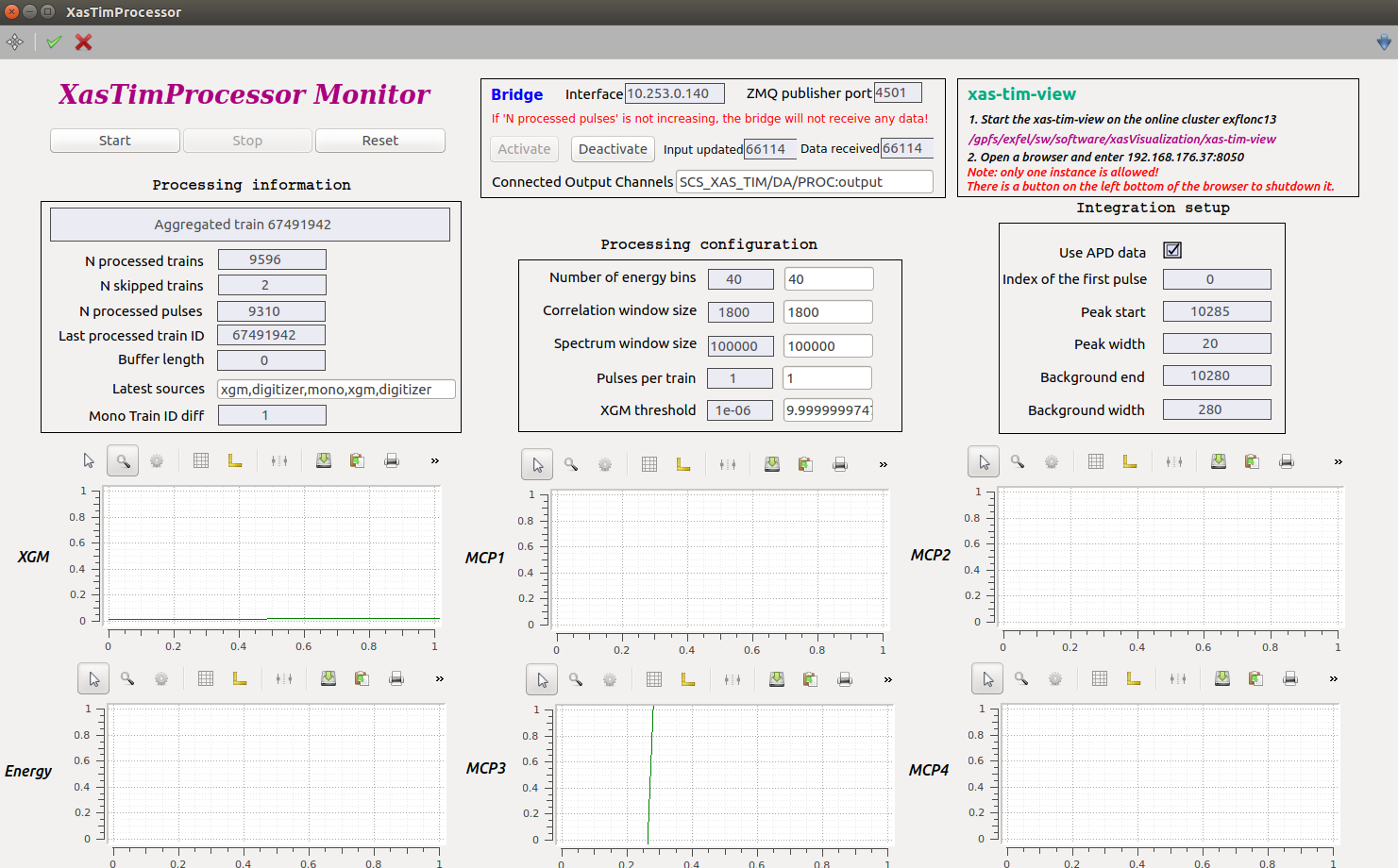Click the Reset button
This screenshot has height=868, width=1398.
380,141
